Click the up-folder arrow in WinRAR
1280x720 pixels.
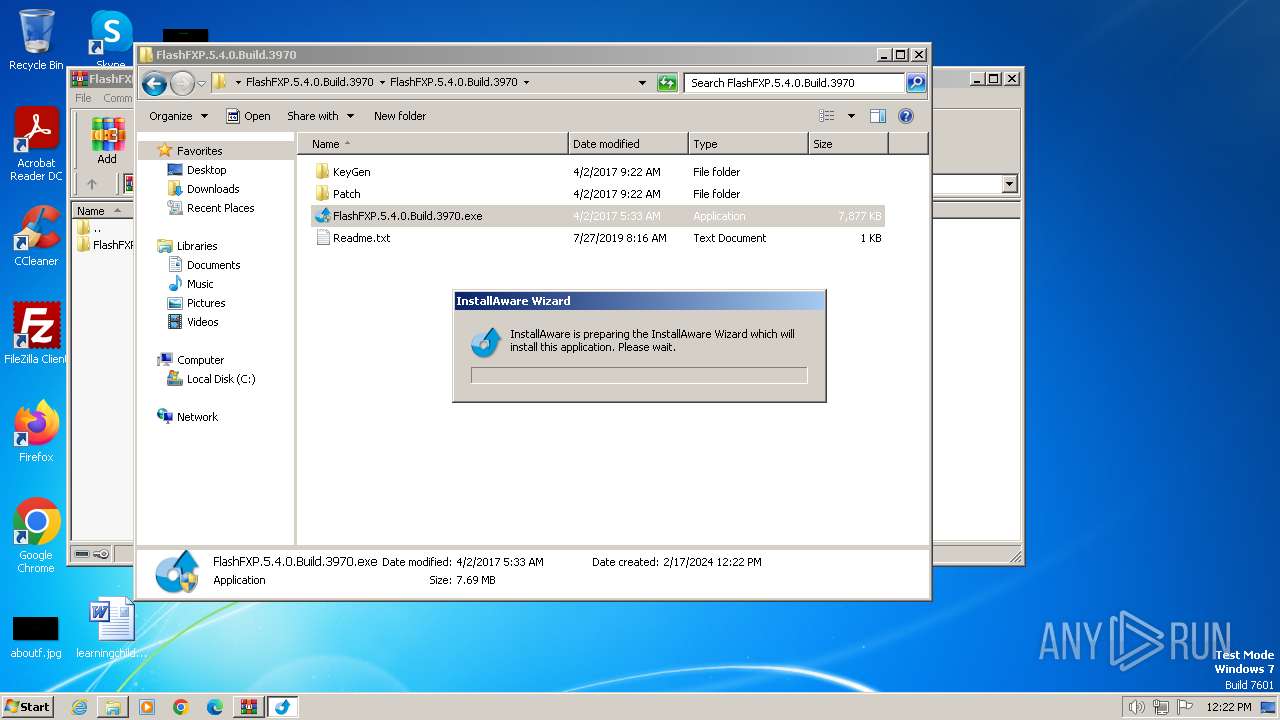tap(92, 184)
